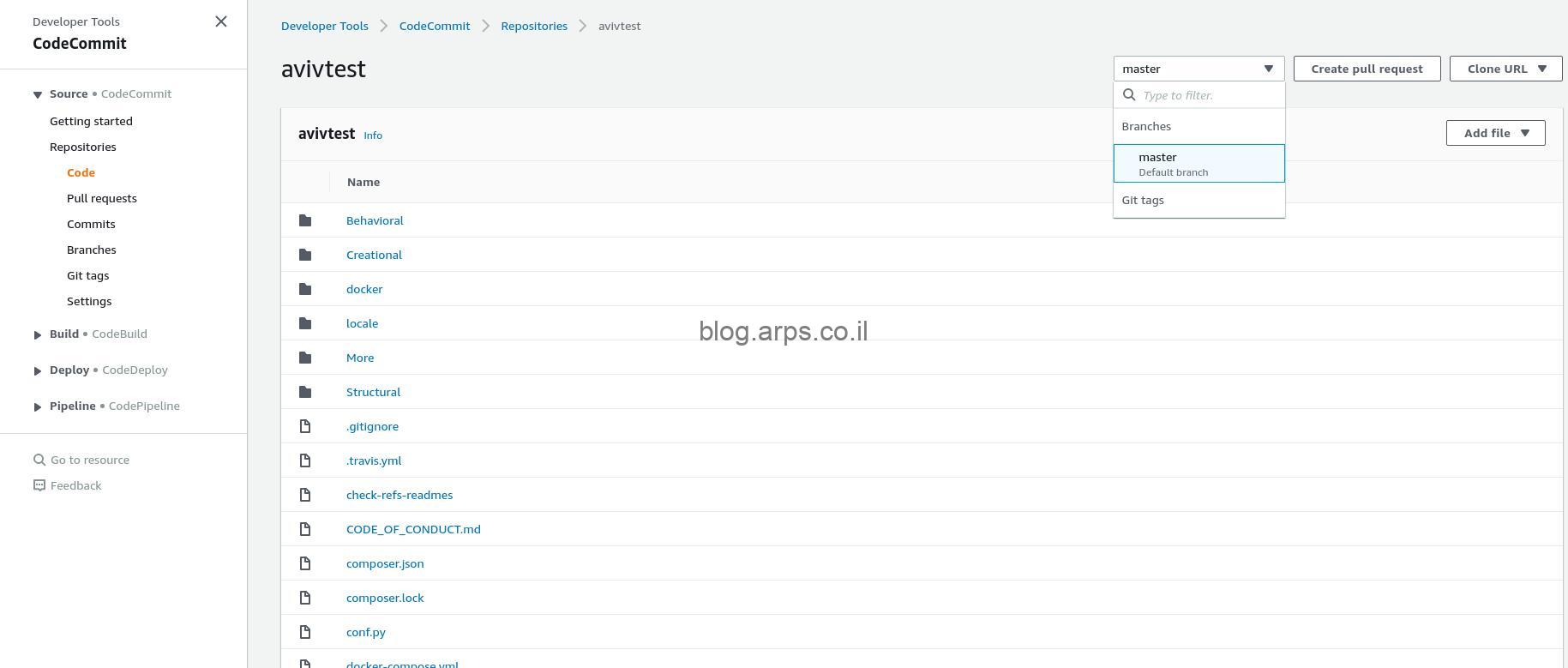This screenshot has height=668, width=1568.
Task: Open Repositories breadcrumb link
Action: [534, 26]
